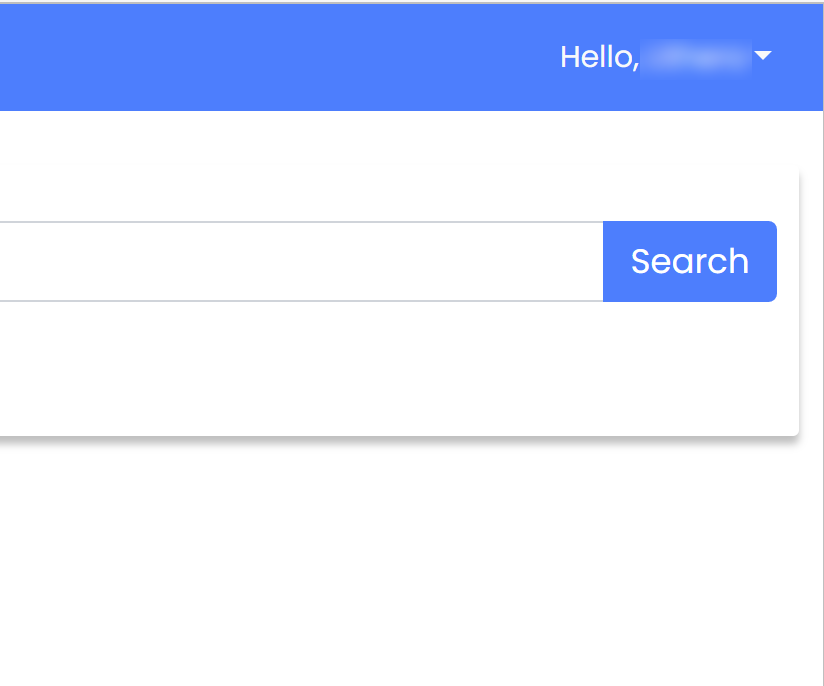Click the white down-triangle icon in header
824x686 pixels.
point(763,55)
